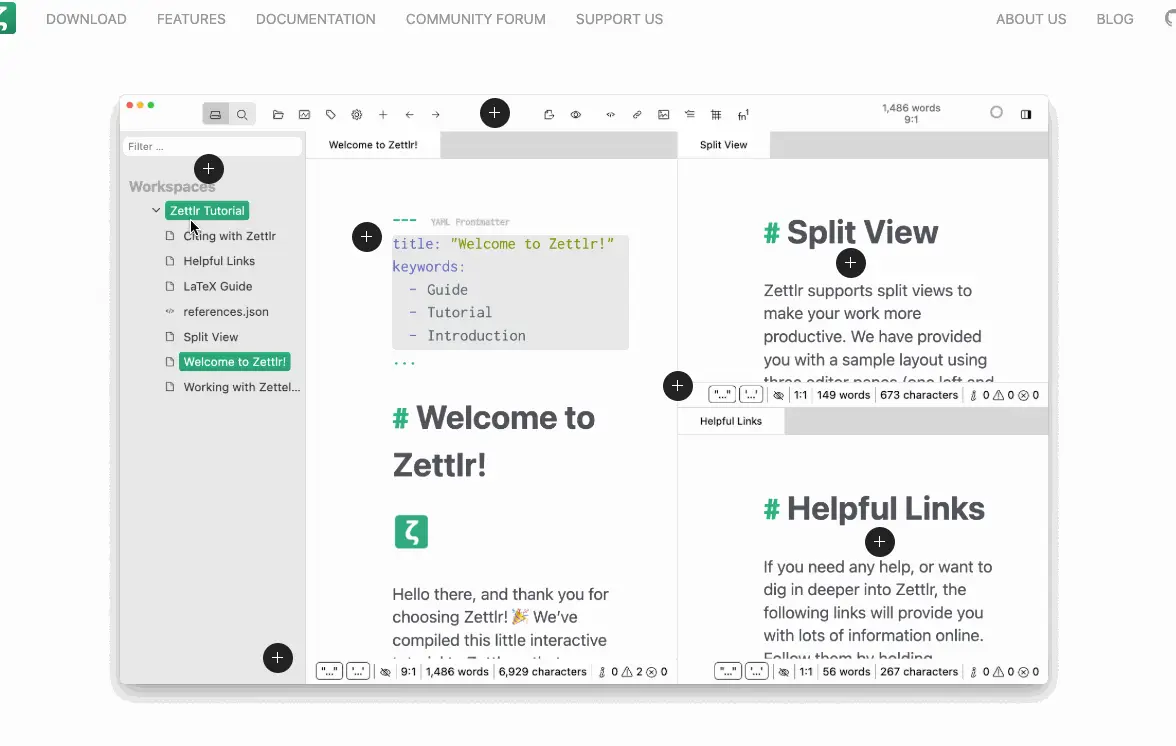Click the plus icon above Workspaces
1176x746 pixels.
click(x=209, y=169)
